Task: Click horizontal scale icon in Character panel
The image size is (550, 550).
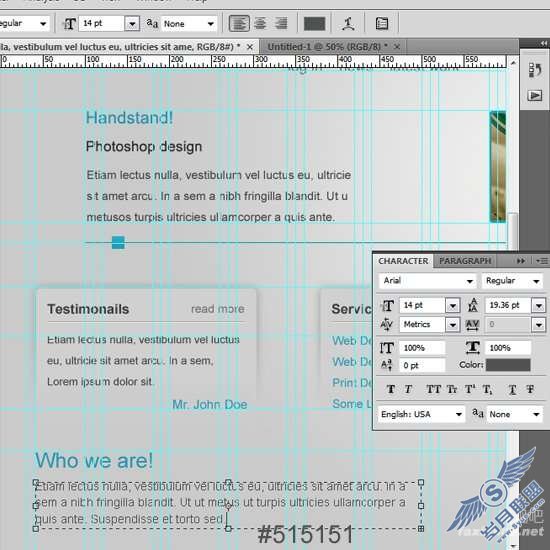Action: (473, 348)
